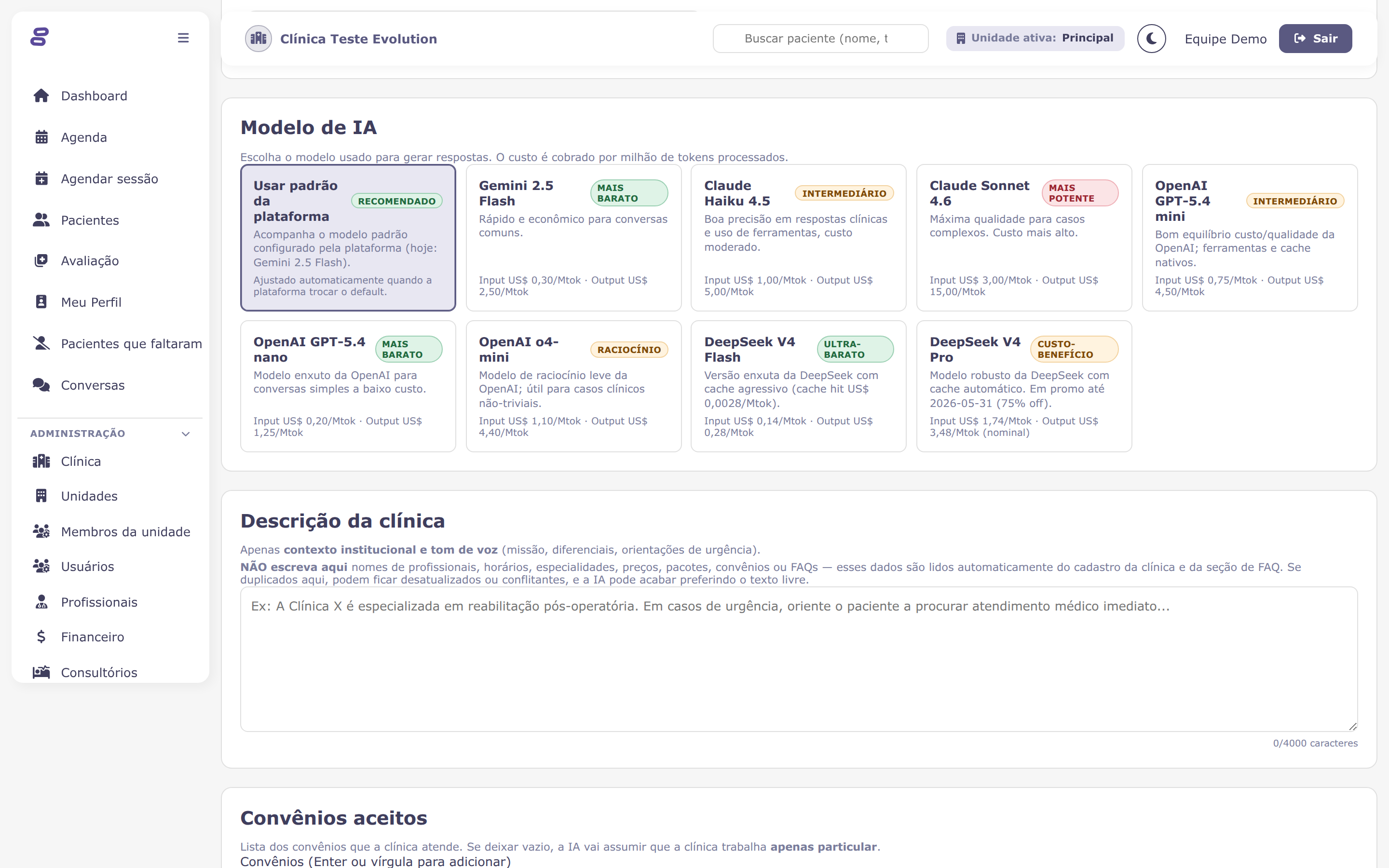Open the Profissionais admin page
This screenshot has width=1389, height=868.
[x=110, y=602]
